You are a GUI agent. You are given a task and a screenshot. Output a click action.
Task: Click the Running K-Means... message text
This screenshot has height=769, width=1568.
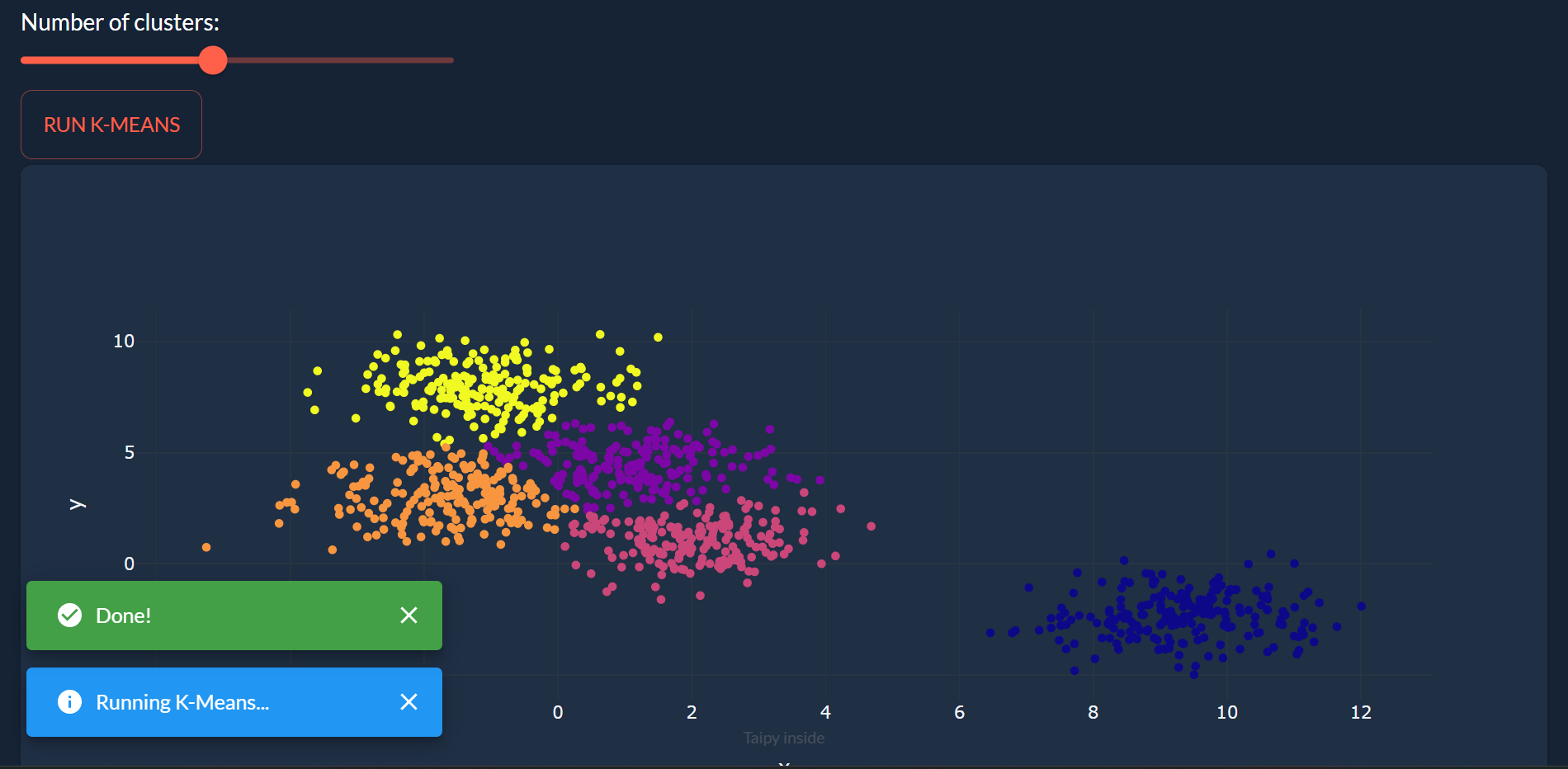(x=182, y=702)
